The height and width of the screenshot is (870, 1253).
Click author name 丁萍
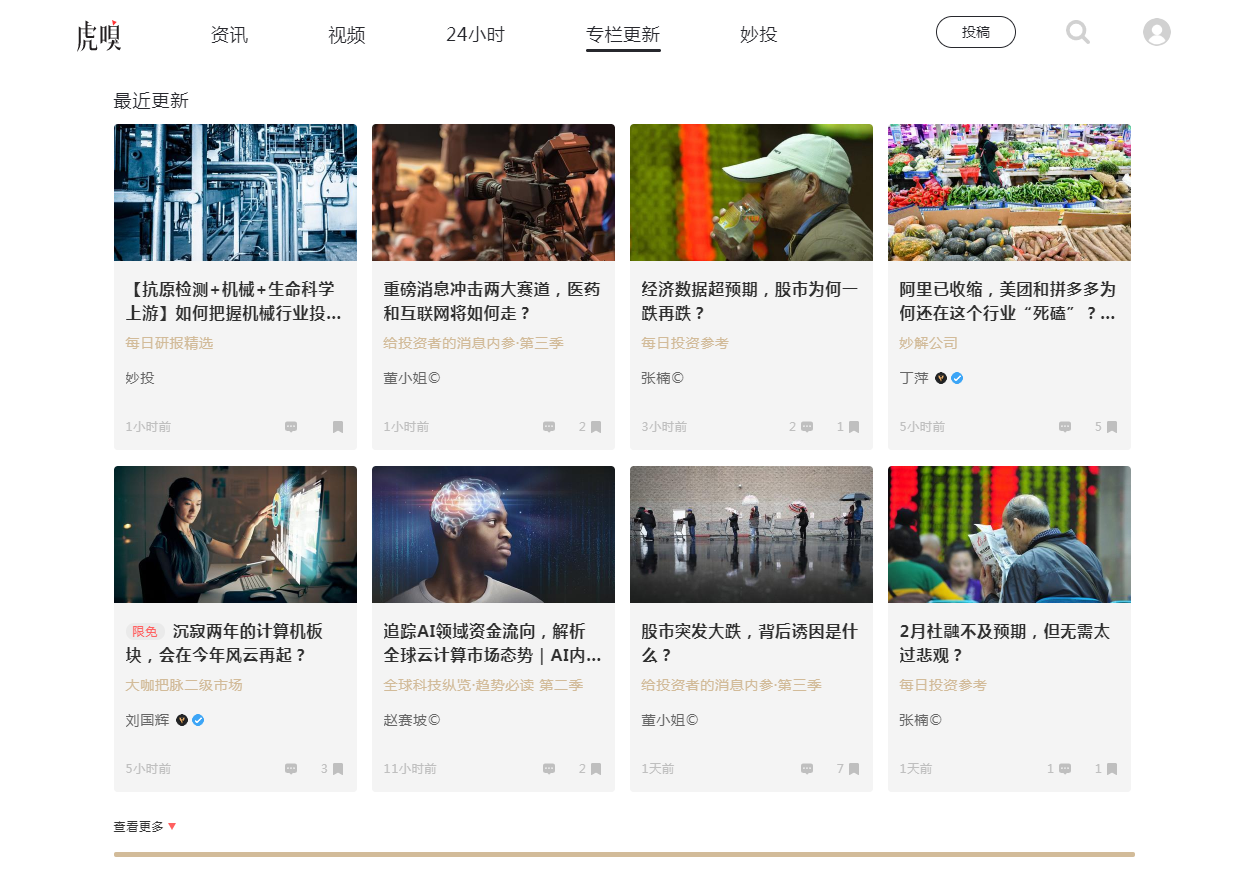pos(914,378)
